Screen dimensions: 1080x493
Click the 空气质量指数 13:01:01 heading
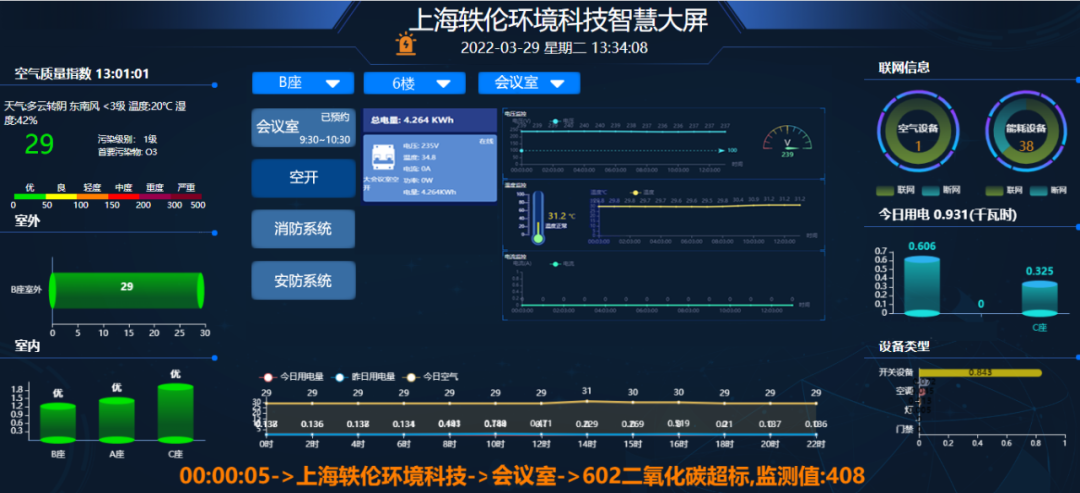pyautogui.click(x=82, y=74)
